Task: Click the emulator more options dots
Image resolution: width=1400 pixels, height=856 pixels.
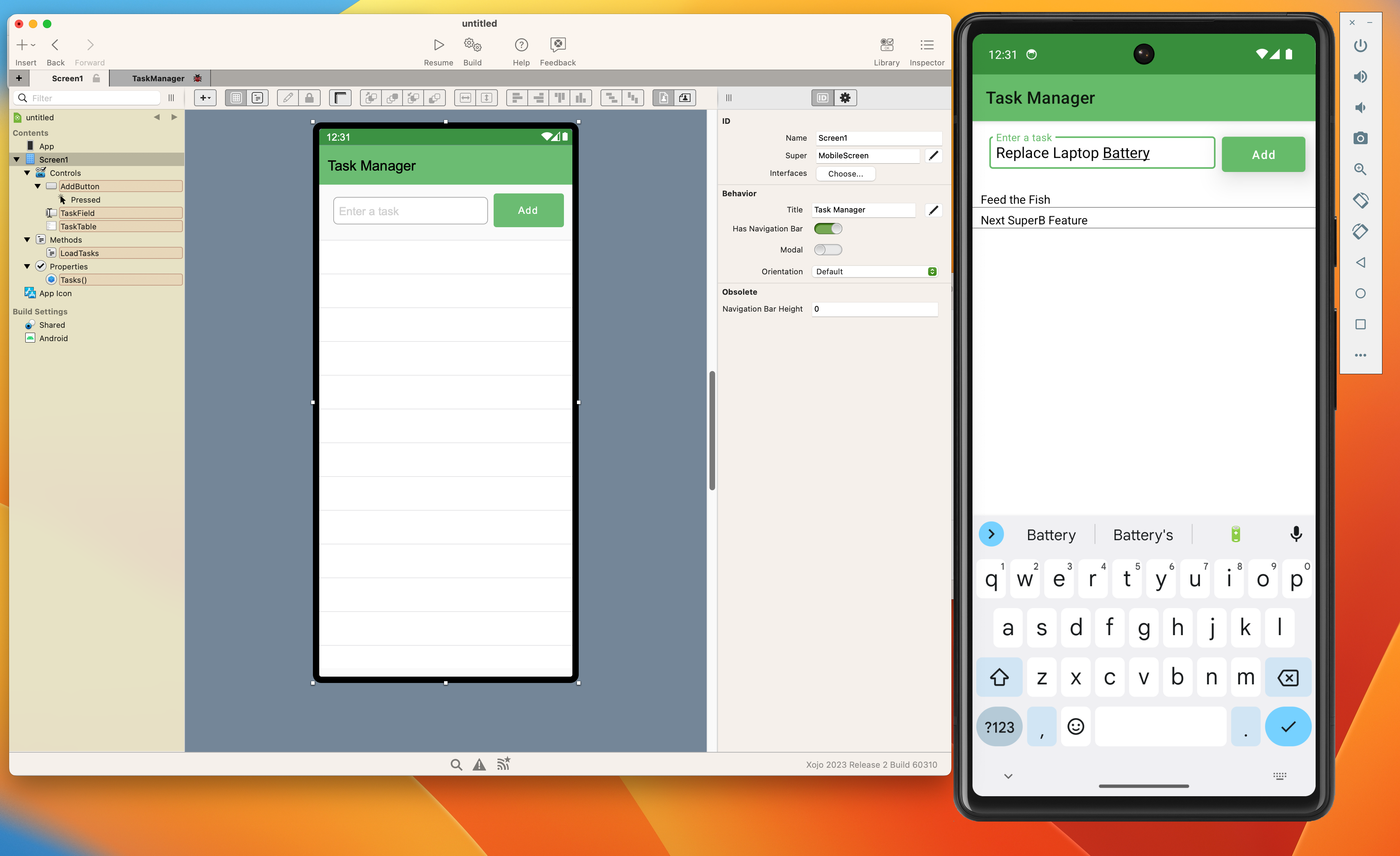Action: tap(1360, 355)
